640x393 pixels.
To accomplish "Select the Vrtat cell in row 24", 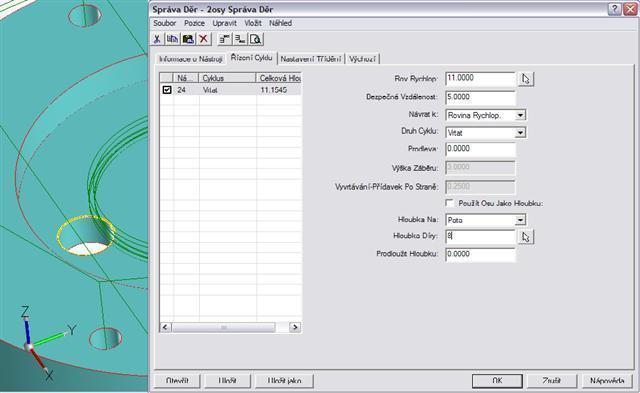I will coord(227,90).
